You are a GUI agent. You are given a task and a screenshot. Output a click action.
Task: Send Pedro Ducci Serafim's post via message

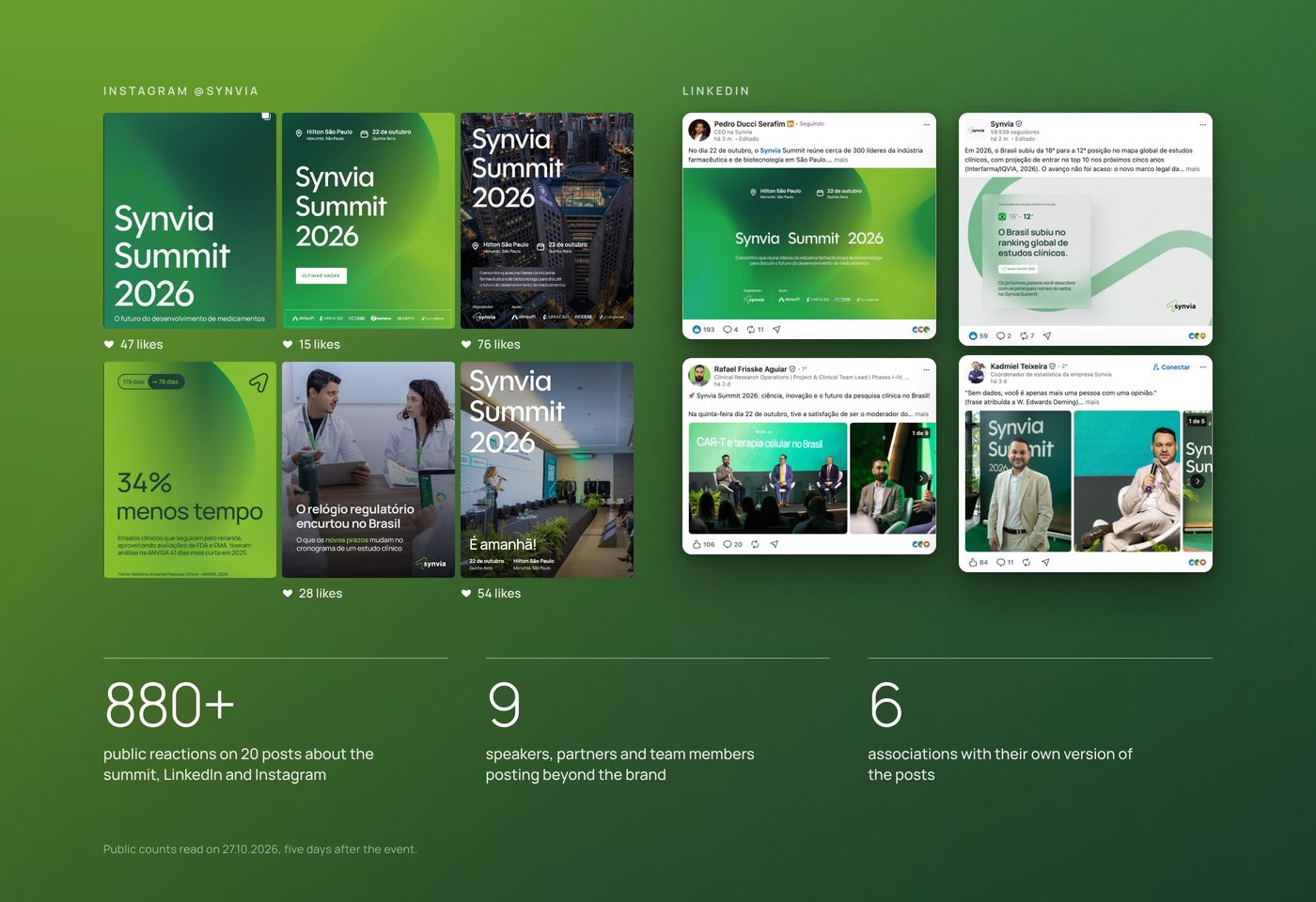776,330
